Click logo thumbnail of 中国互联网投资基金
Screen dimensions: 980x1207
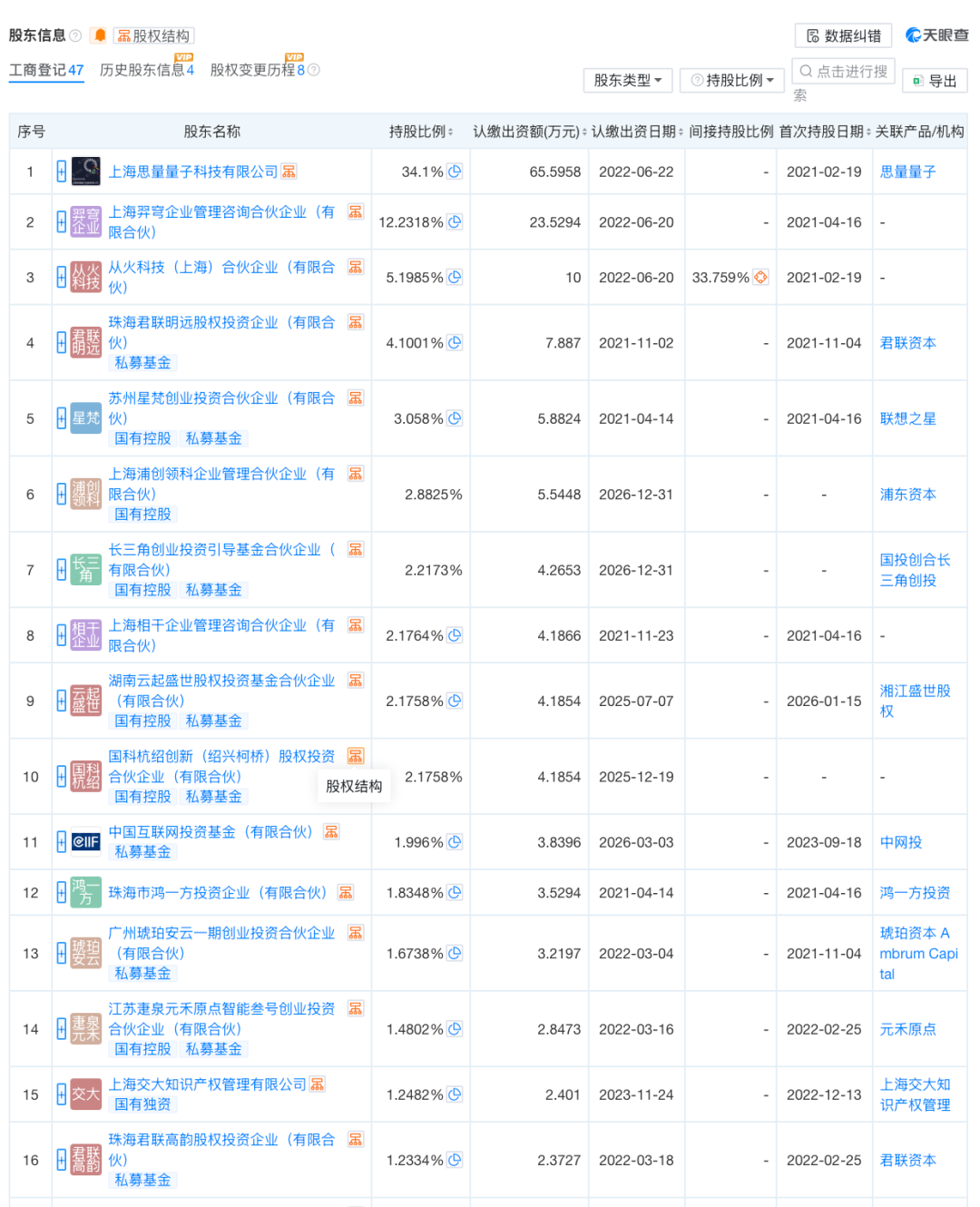tap(86, 841)
